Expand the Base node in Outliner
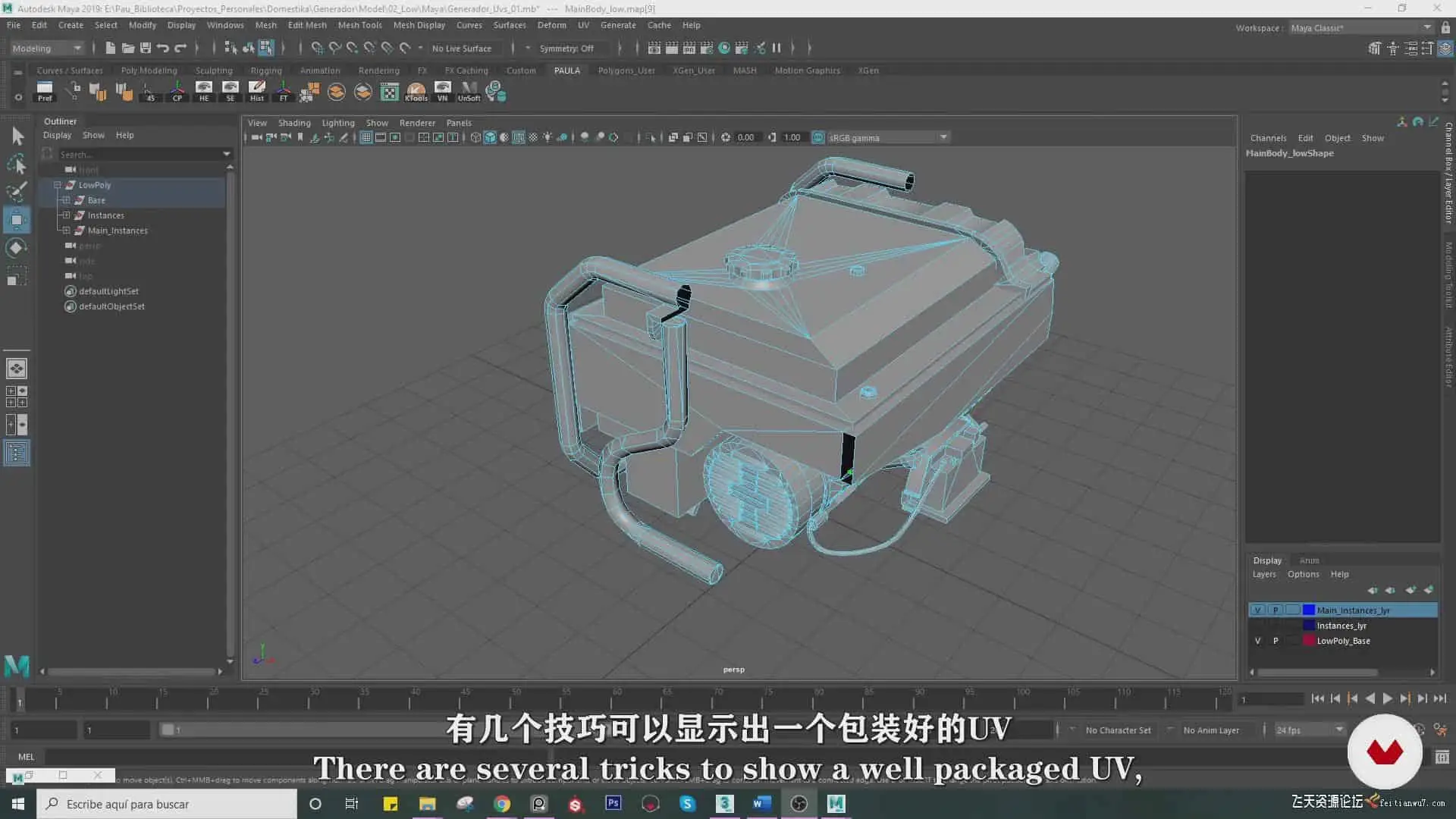The height and width of the screenshot is (819, 1456). [67, 200]
